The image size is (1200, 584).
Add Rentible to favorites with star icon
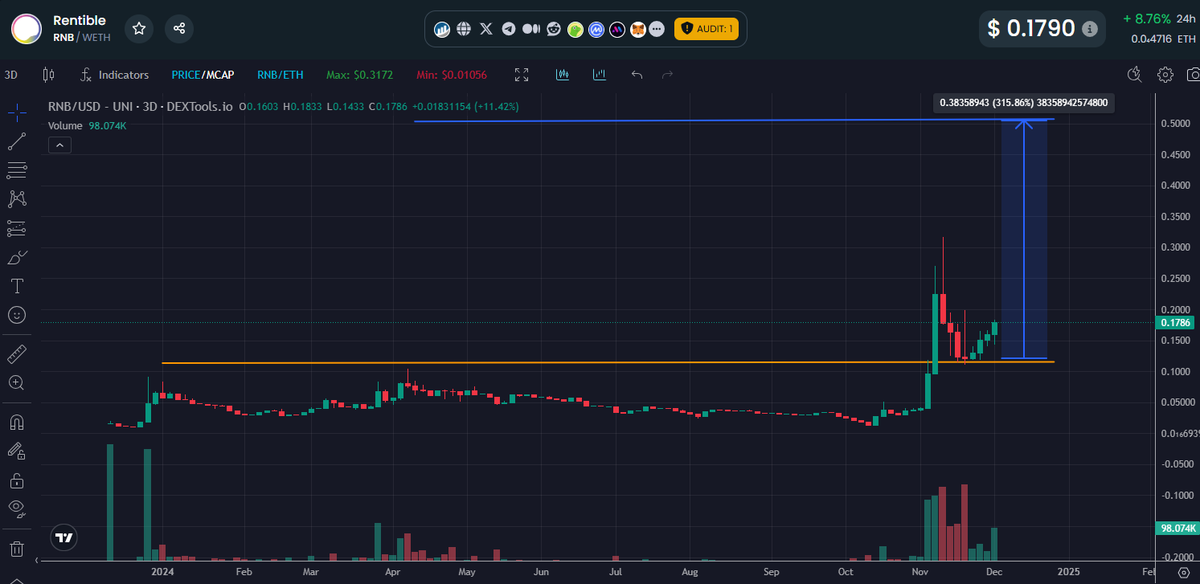[x=139, y=28]
